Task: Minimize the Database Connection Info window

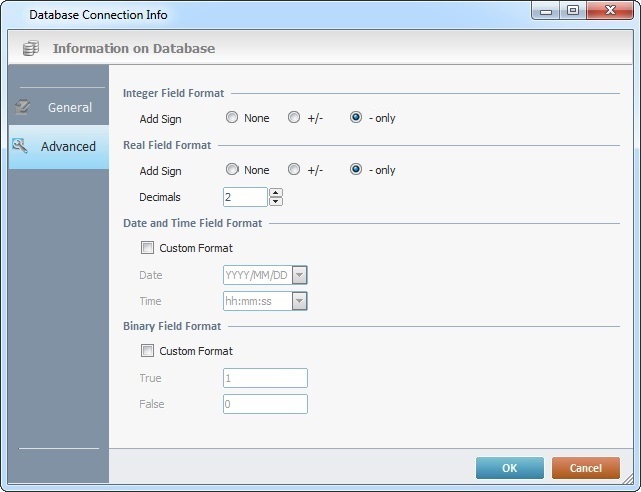Action: [546, 10]
